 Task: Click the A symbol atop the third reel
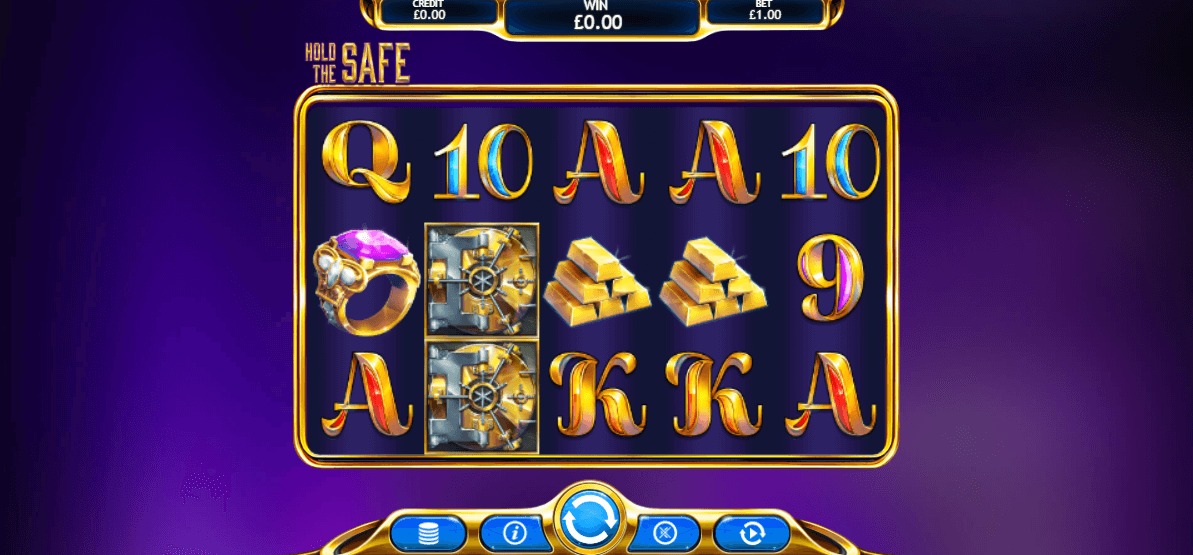pos(599,163)
